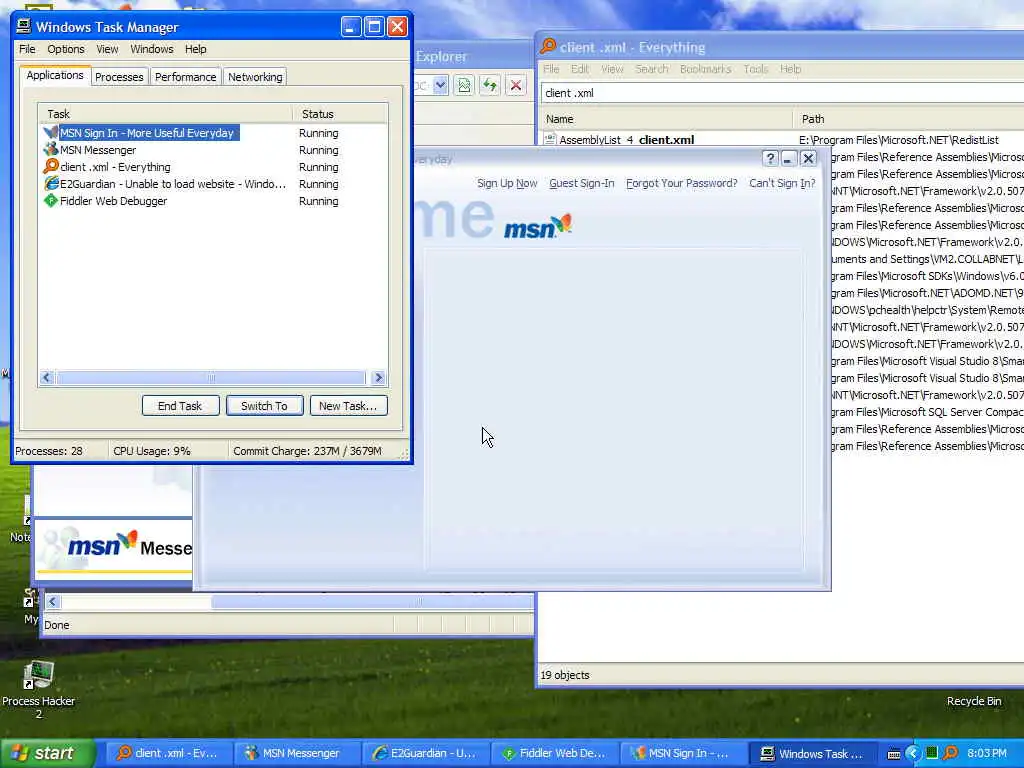The image size is (1024, 768).
Task: Click the Everything magnifier icon in its title bar
Action: click(548, 46)
